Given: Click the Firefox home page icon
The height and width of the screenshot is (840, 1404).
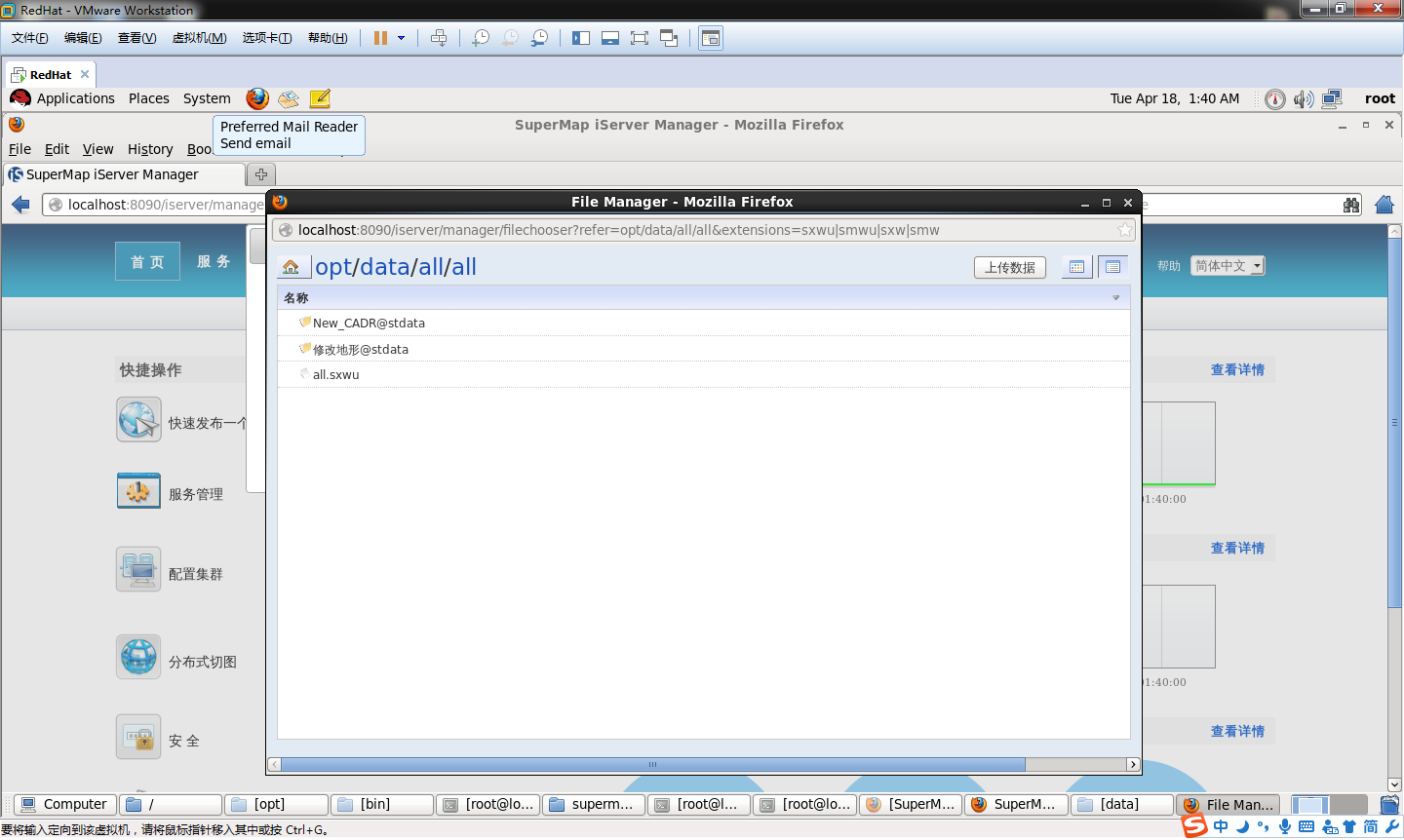Looking at the screenshot, I should click(x=1384, y=205).
